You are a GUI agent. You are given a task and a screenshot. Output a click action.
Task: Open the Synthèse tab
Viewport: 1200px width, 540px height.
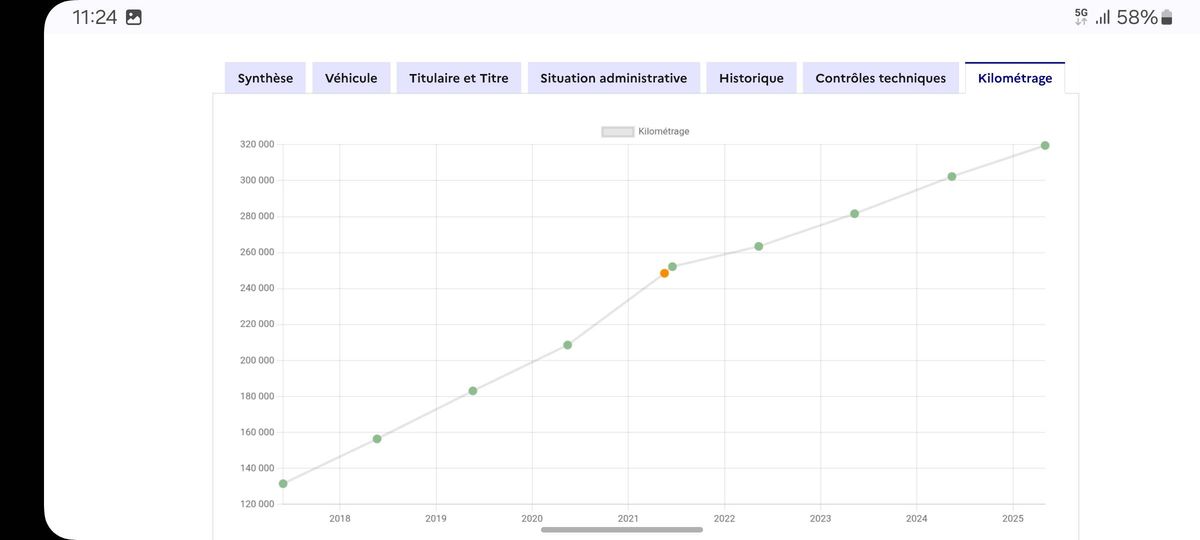pos(265,78)
